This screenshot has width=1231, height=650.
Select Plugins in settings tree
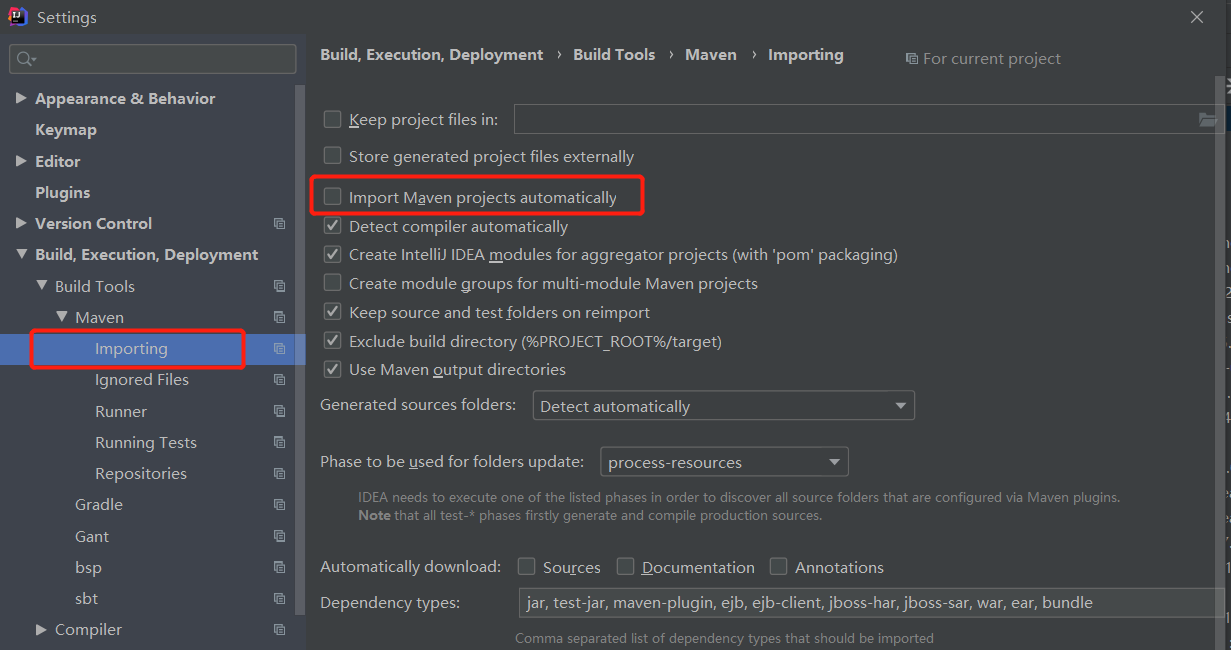(x=62, y=192)
